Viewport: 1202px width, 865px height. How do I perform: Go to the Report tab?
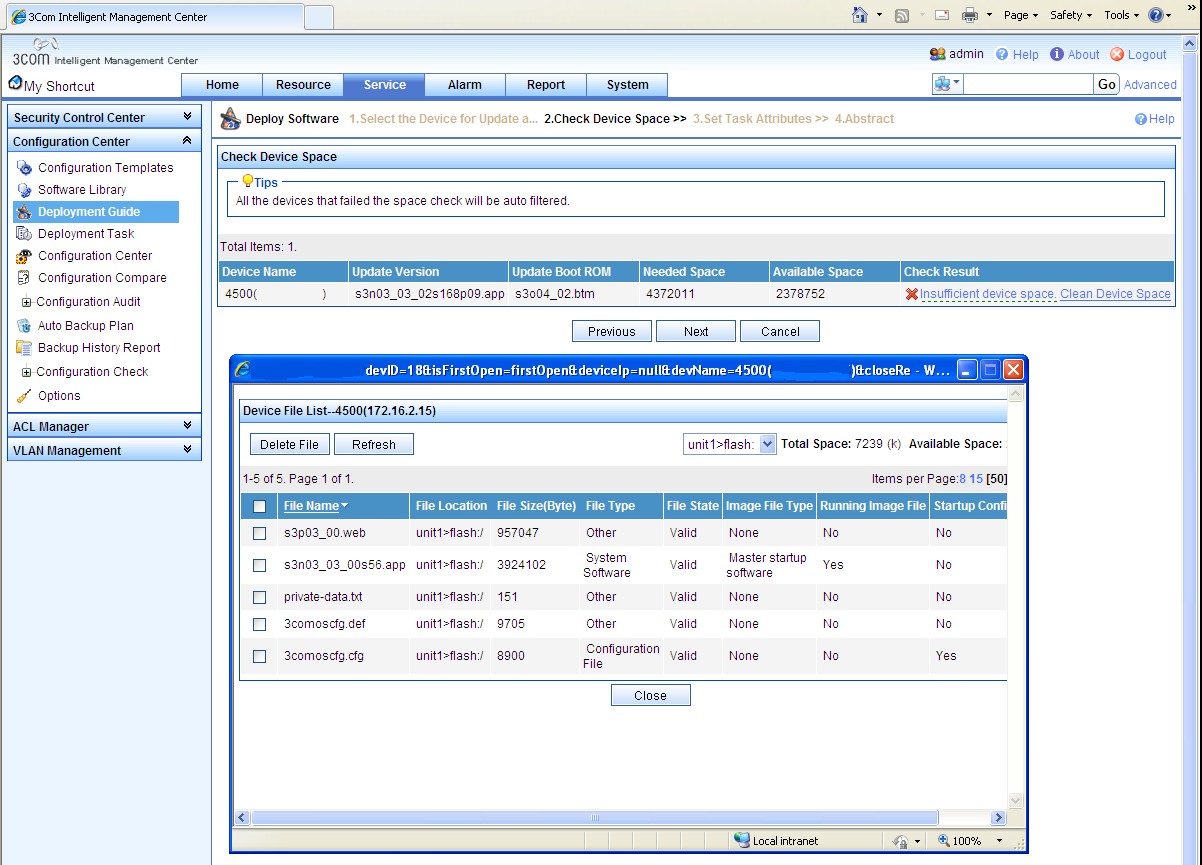[x=545, y=85]
